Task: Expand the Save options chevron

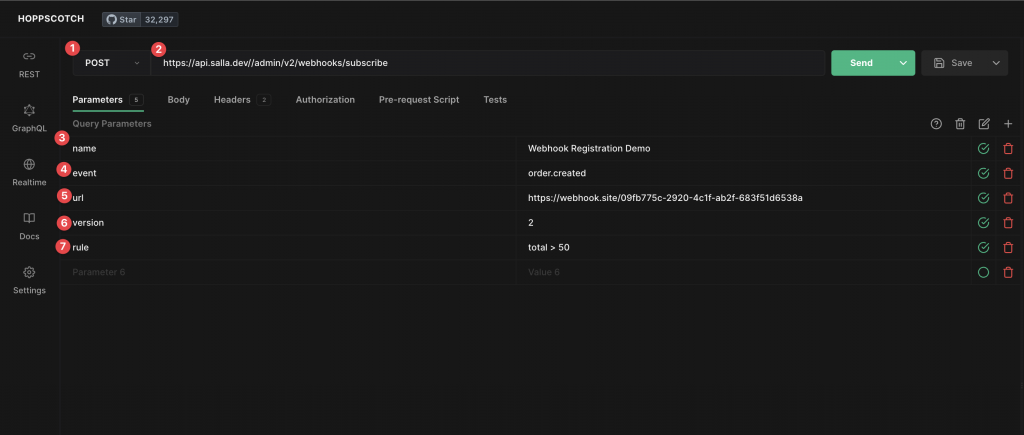Action: click(996, 63)
